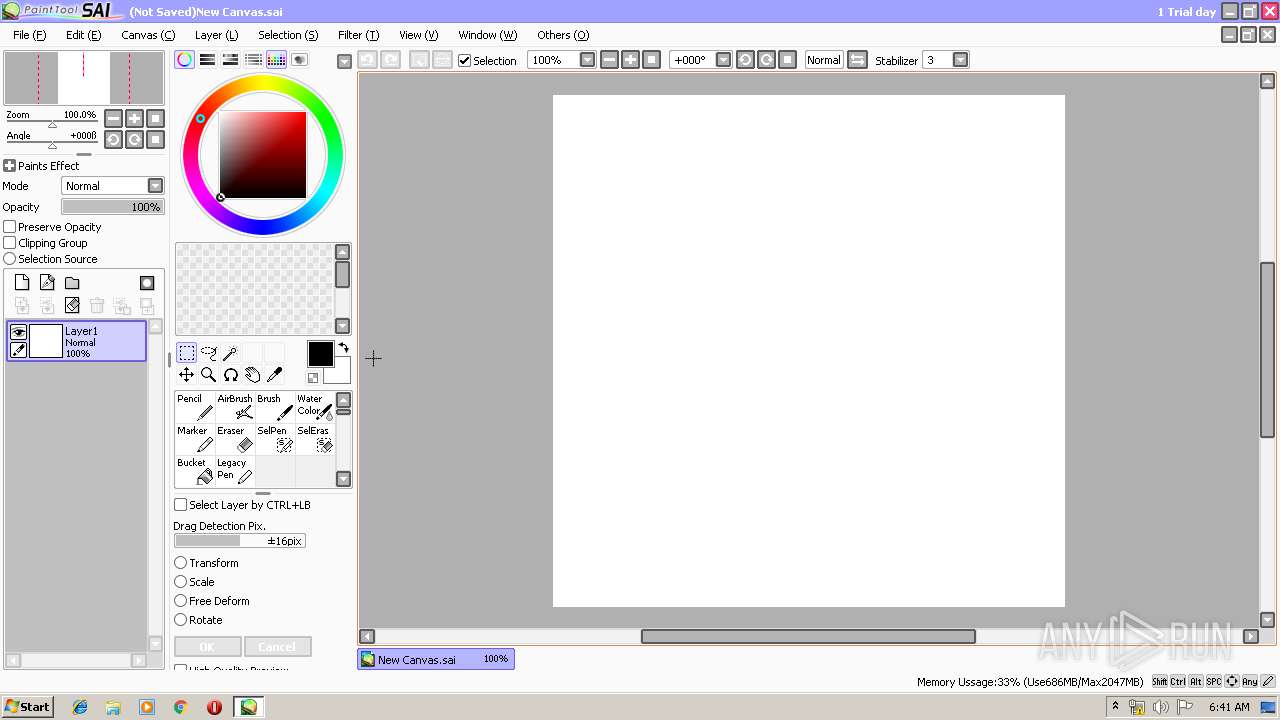This screenshot has width=1280, height=720.
Task: Swap foreground and background colors
Action: [343, 348]
